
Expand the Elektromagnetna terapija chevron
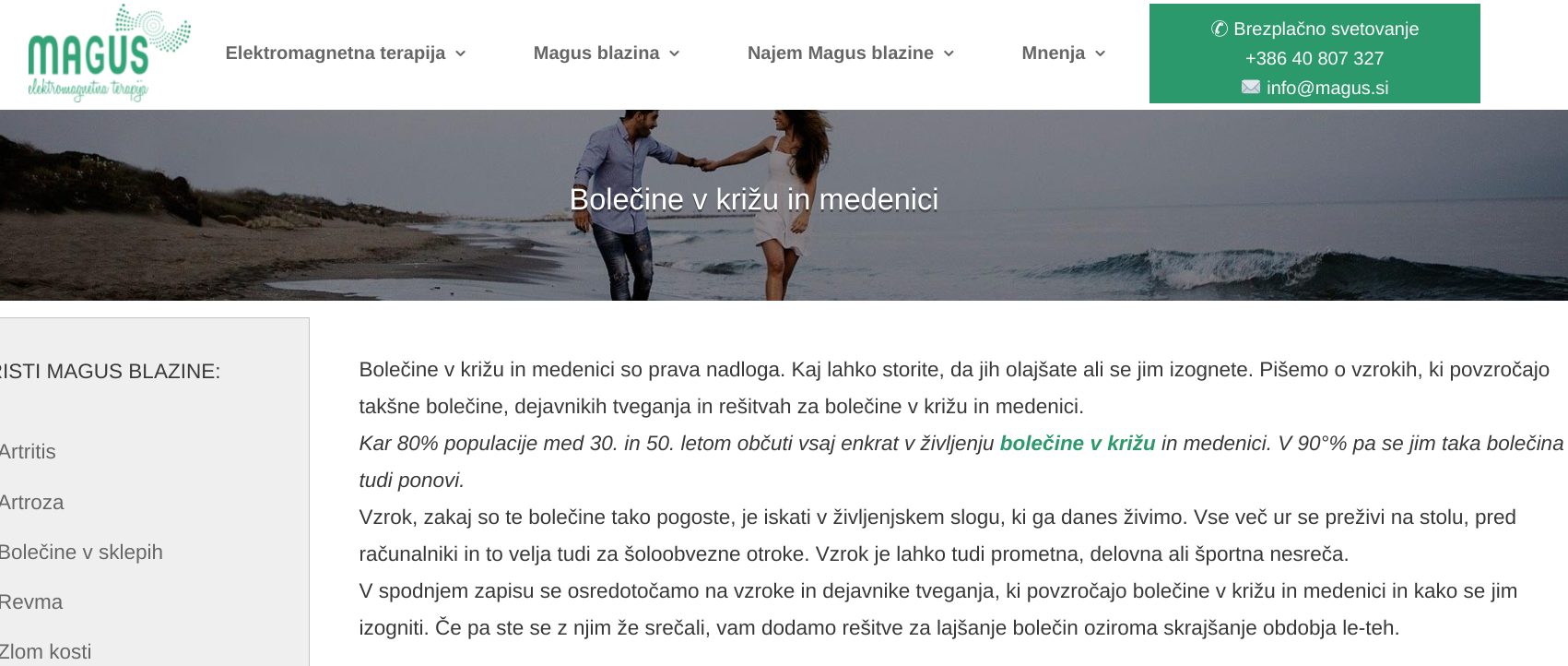[x=460, y=54]
